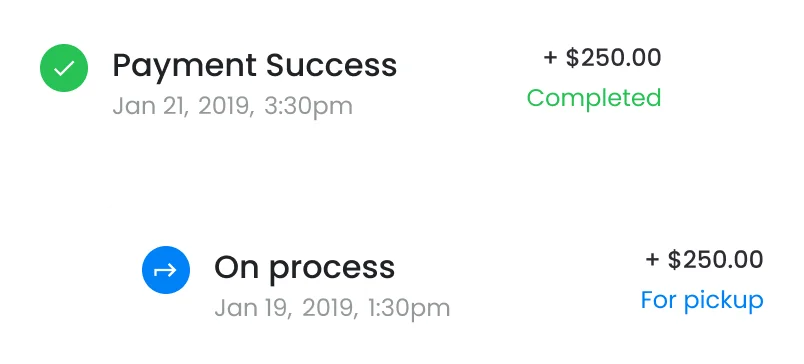Click the word Success in the first title
This screenshot has height=364, width=804.
click(x=331, y=65)
